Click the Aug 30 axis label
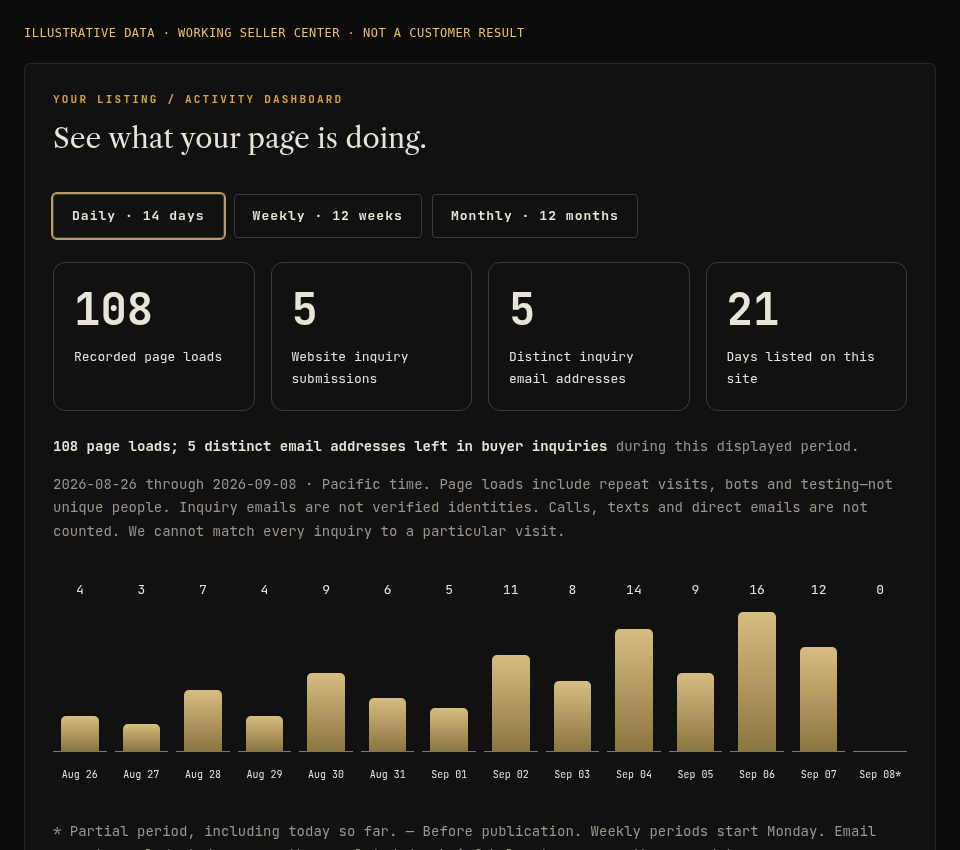 point(326,774)
